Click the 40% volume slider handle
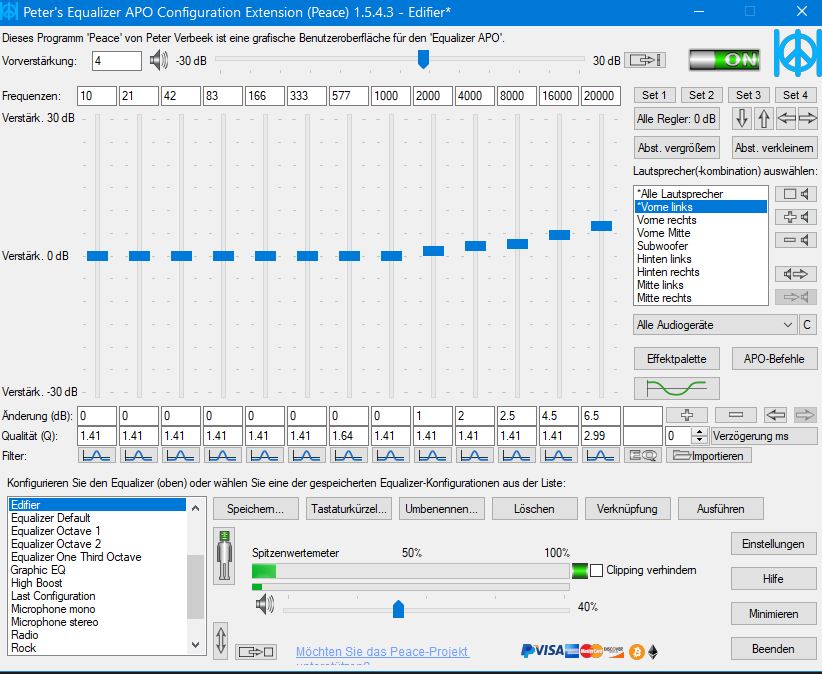The width and height of the screenshot is (822, 674). pos(398,609)
